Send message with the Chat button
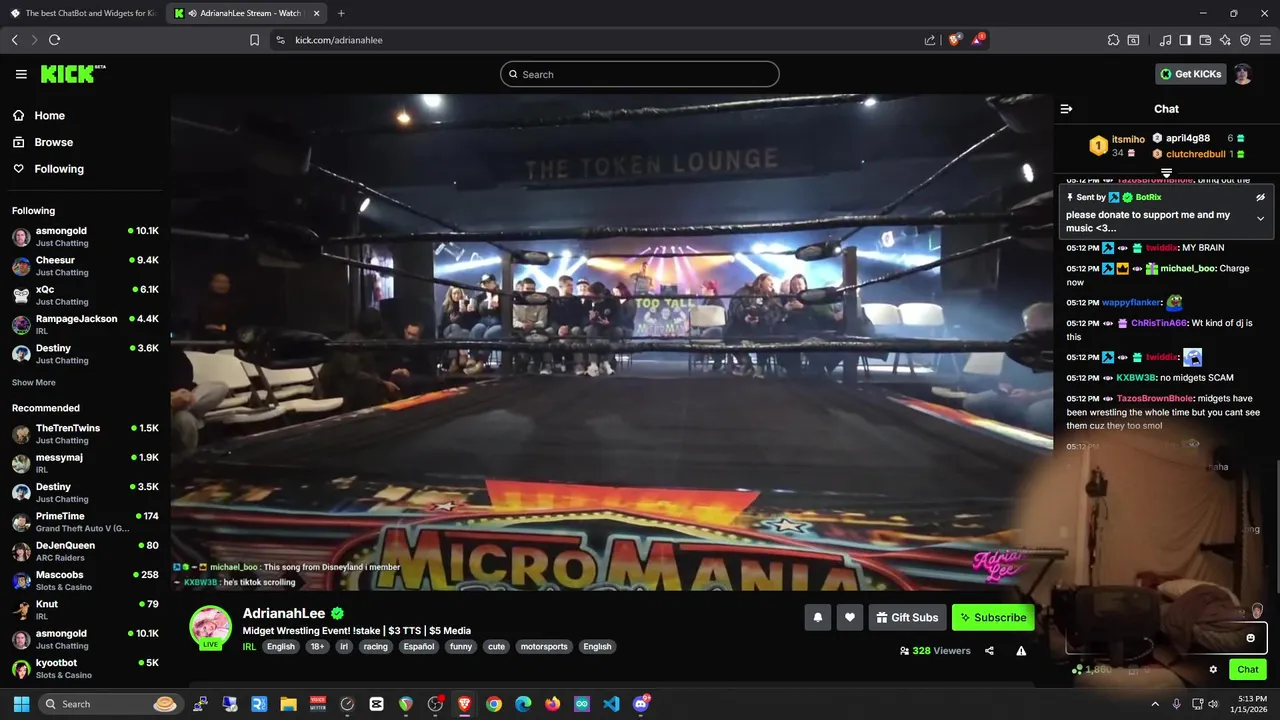Image resolution: width=1280 pixels, height=720 pixels. click(x=1248, y=670)
